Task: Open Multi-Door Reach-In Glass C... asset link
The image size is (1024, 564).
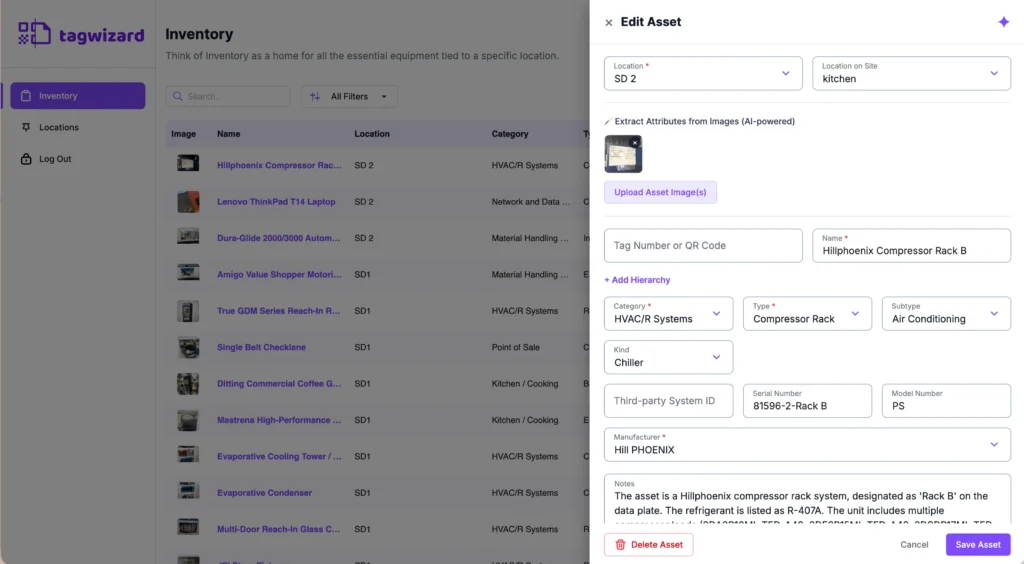Action: tap(278, 529)
